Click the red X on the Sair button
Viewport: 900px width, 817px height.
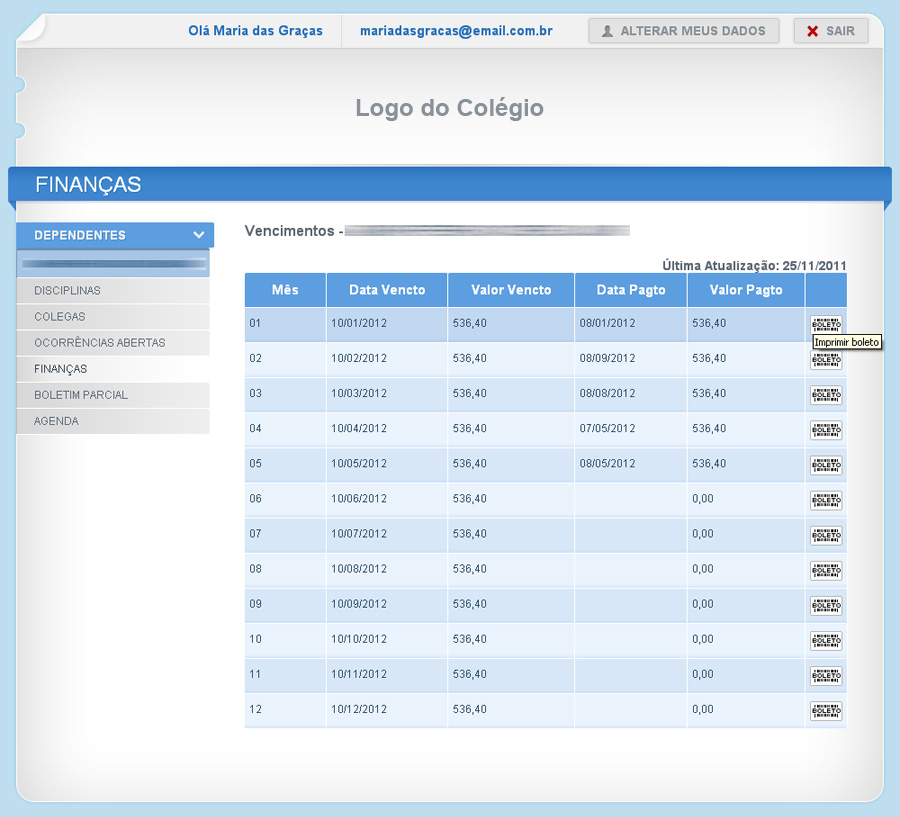point(812,31)
